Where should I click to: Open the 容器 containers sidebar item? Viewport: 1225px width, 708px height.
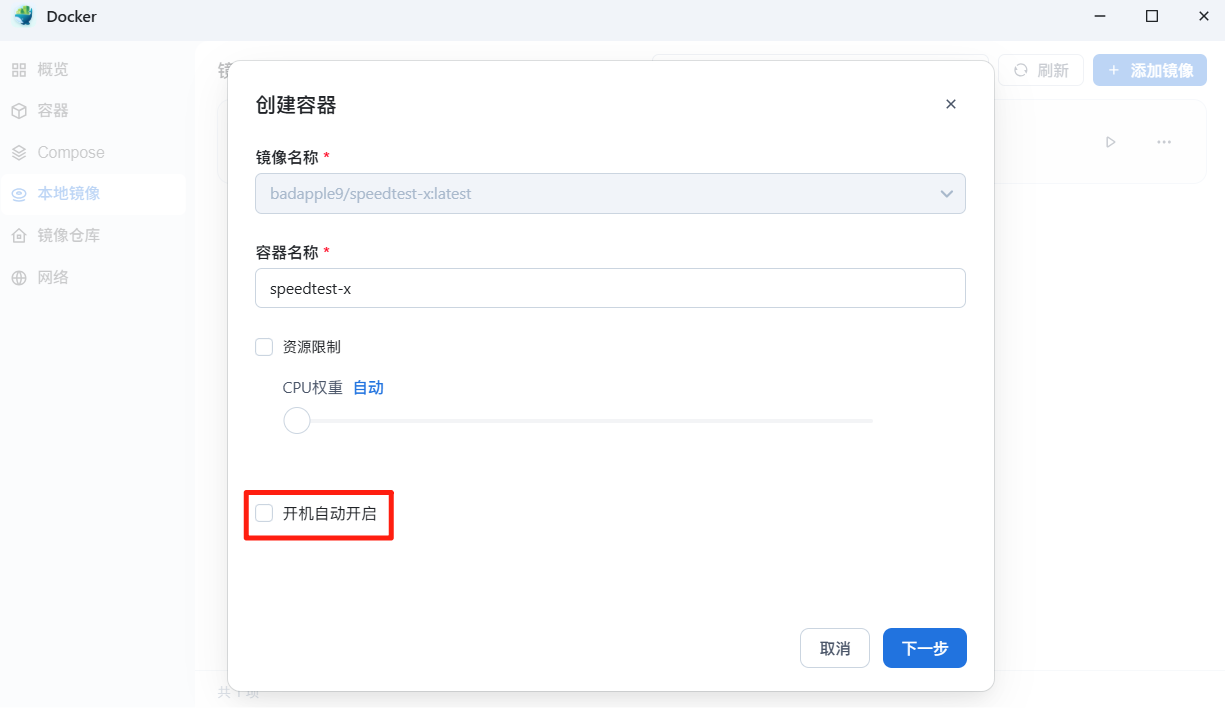pyautogui.click(x=93, y=110)
